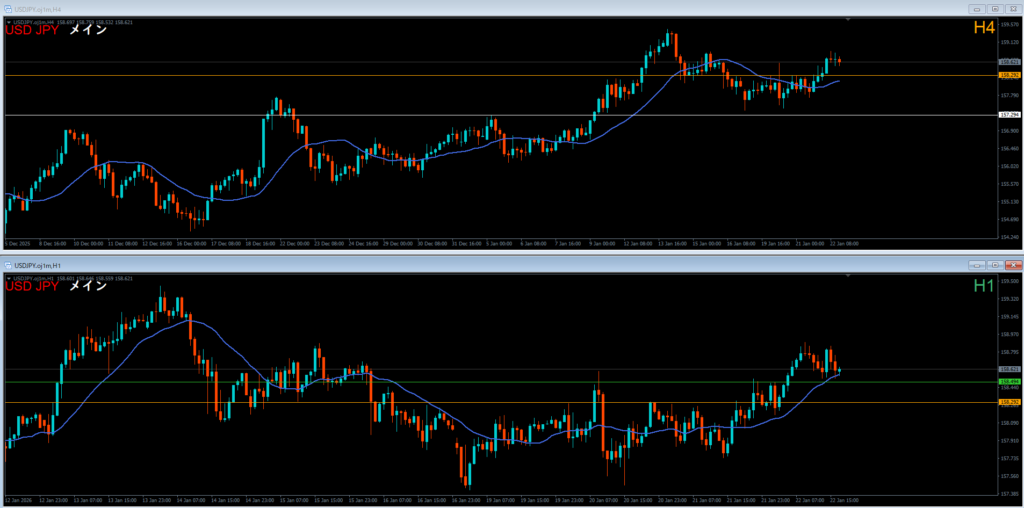Image resolution: width=1024 pixels, height=508 pixels.
Task: Click the orange 158.292 price label on H1
Action: [1008, 402]
